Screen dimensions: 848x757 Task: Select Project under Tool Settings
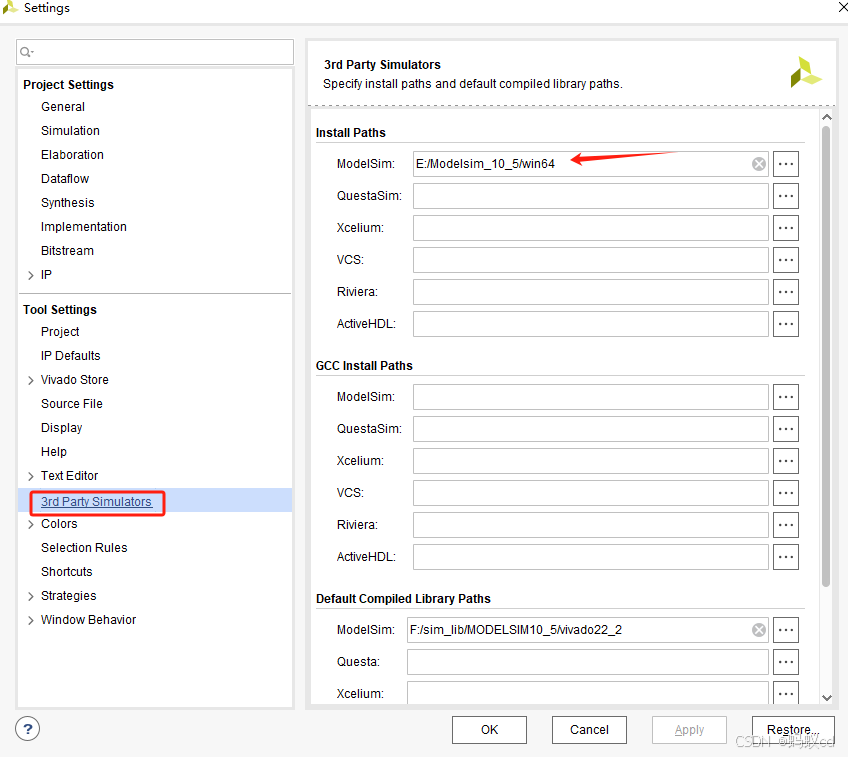click(x=60, y=332)
